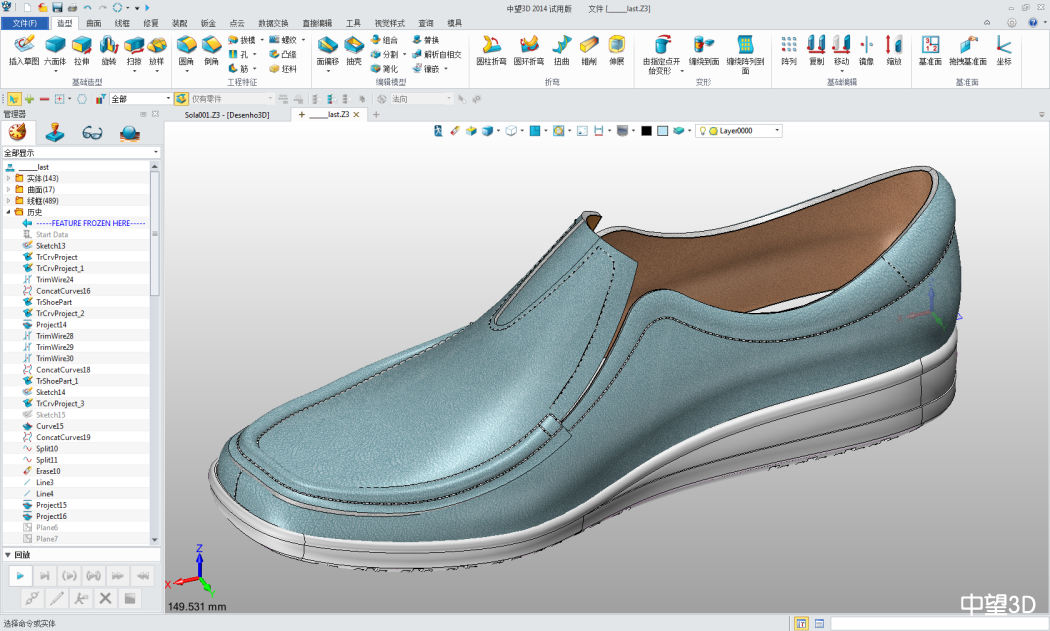
Task: Choose the 抽壳 shell tool
Action: click(354, 45)
